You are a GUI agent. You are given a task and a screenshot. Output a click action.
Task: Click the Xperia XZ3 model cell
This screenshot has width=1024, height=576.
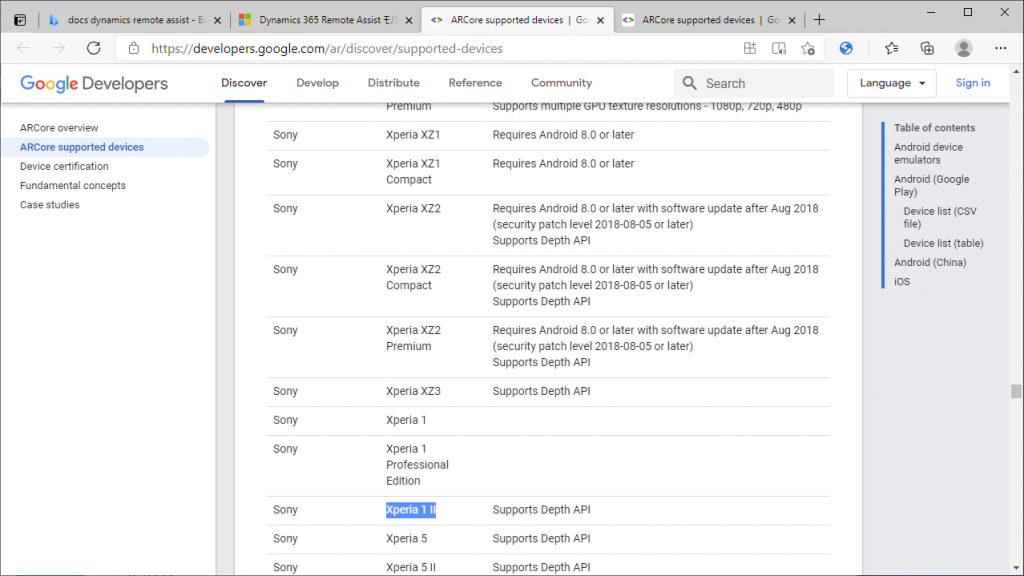413,391
